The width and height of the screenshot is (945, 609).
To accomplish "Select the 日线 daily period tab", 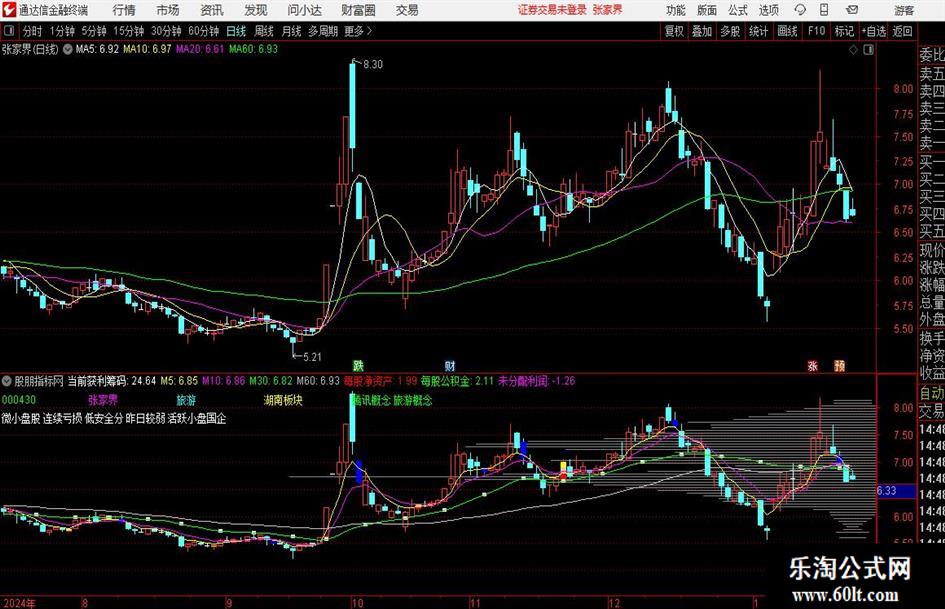I will (x=236, y=31).
